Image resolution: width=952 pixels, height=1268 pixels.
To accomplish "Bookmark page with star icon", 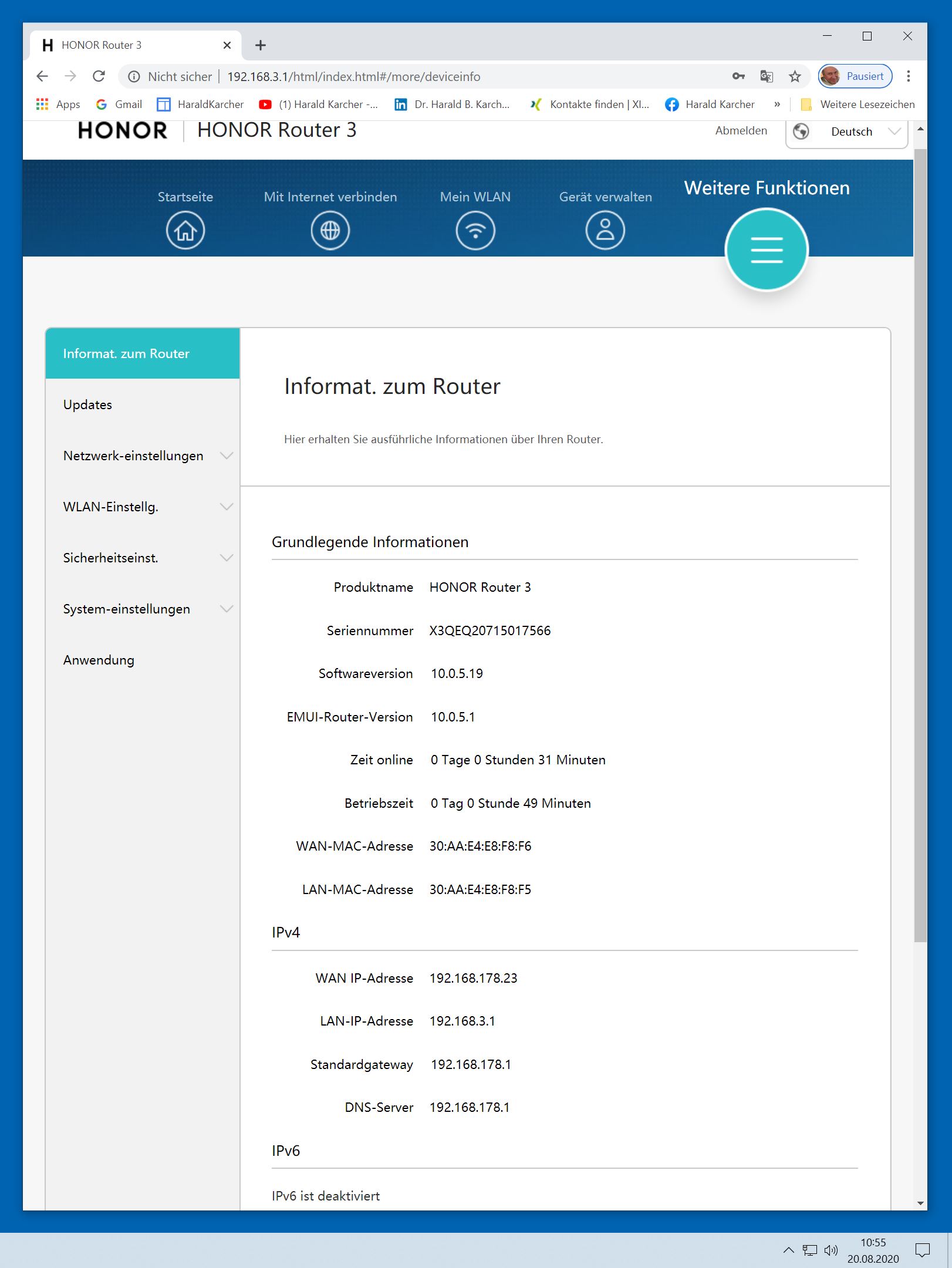I will (x=795, y=76).
